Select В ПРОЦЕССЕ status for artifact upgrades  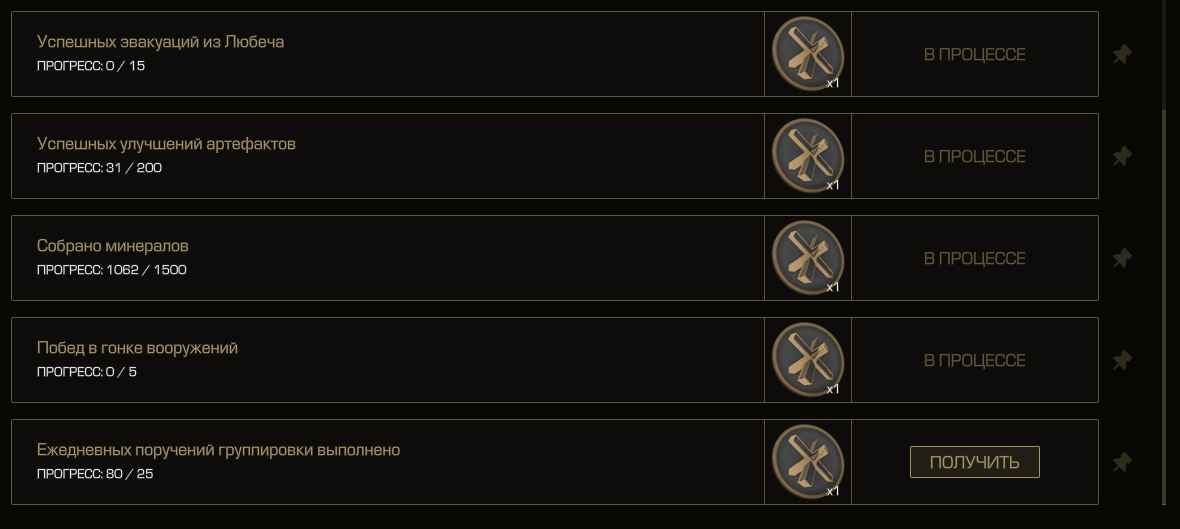tap(975, 157)
